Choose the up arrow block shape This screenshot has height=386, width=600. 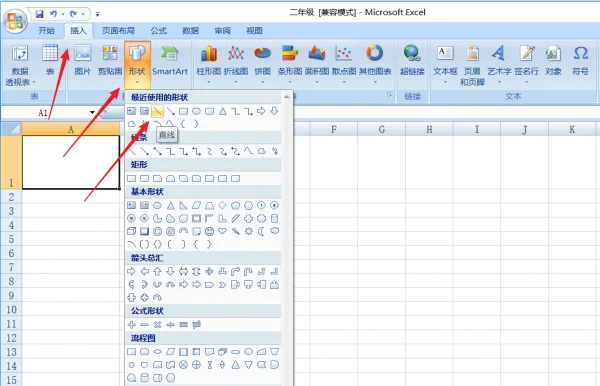coord(157,271)
